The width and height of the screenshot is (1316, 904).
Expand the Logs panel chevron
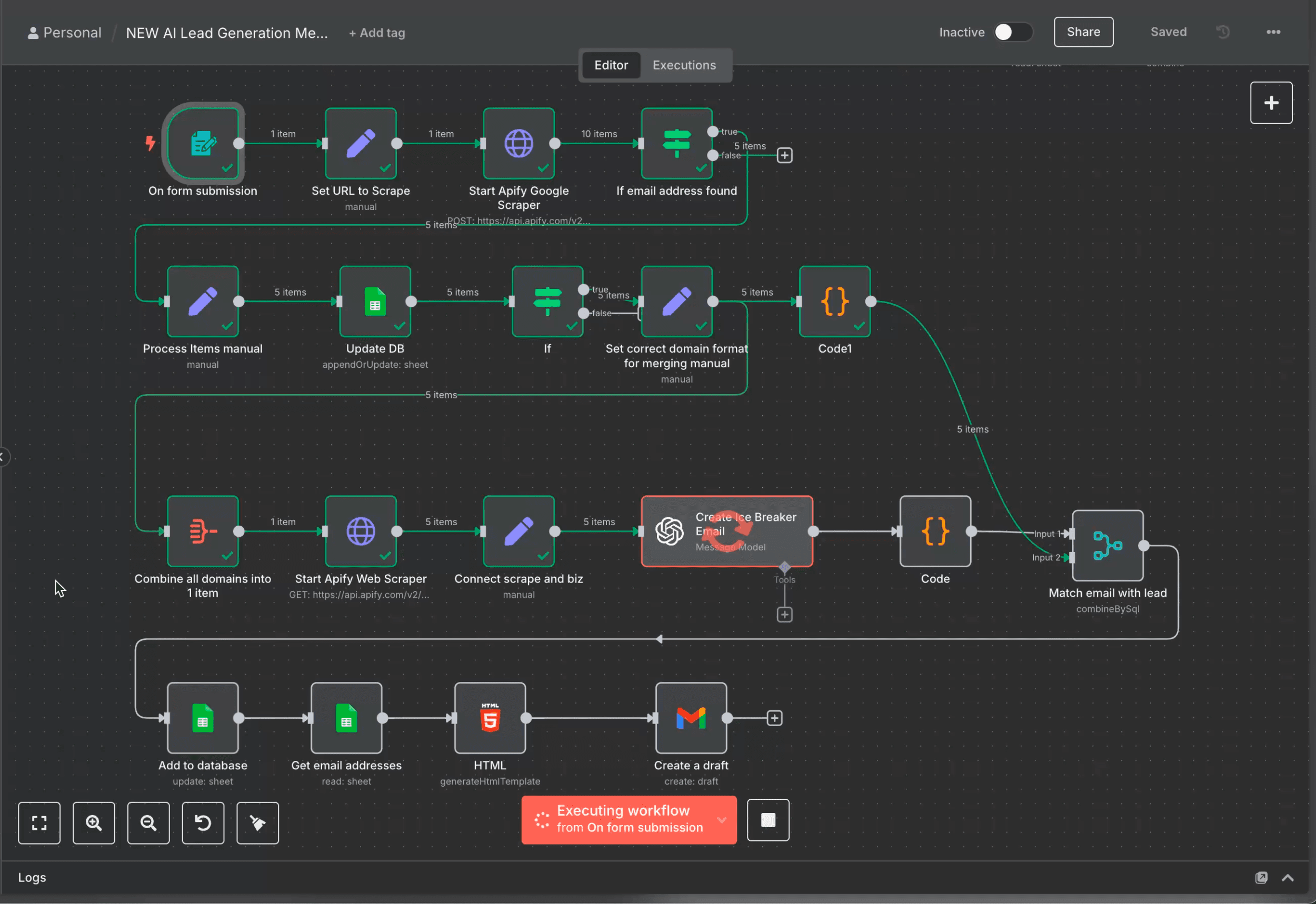(1287, 877)
